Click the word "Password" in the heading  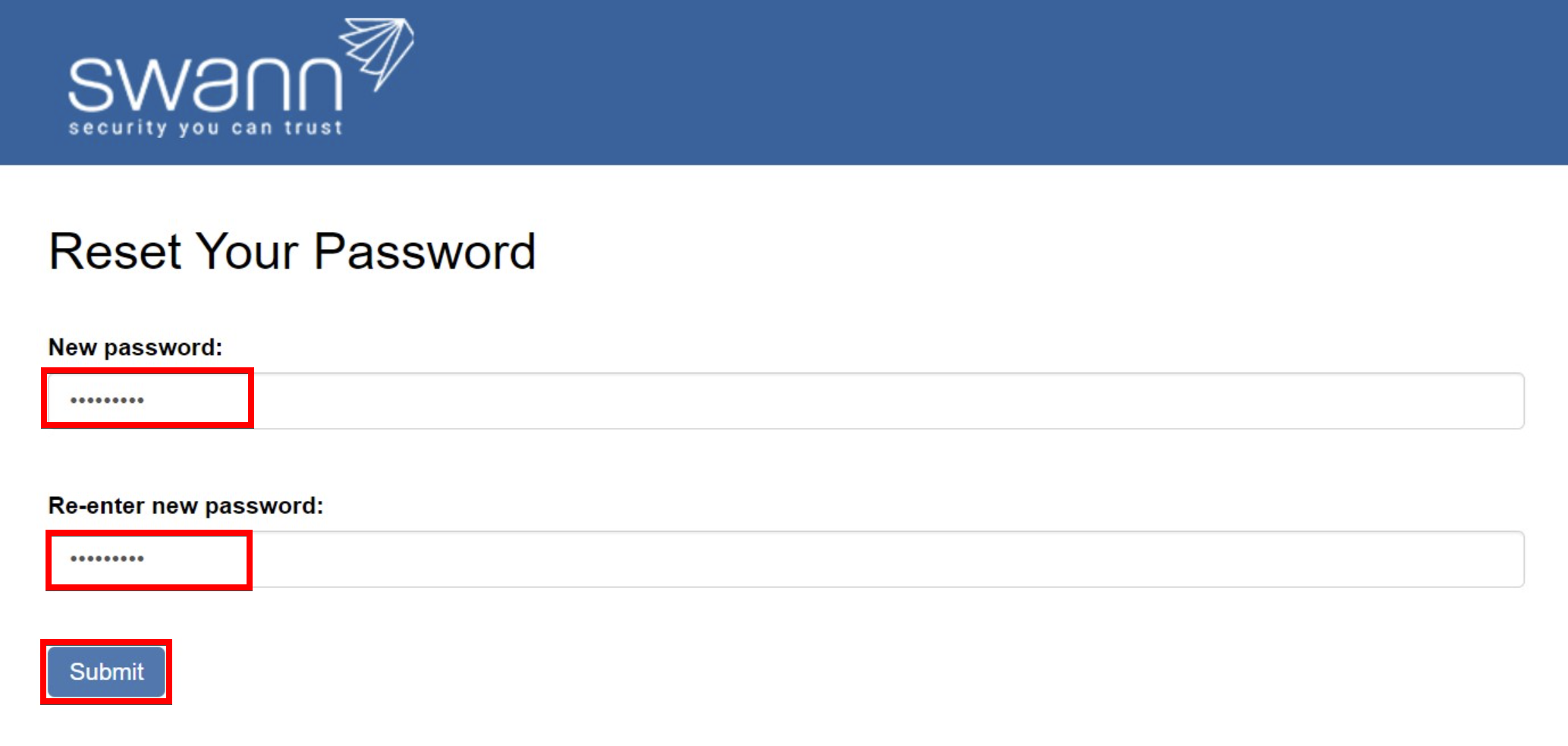425,251
